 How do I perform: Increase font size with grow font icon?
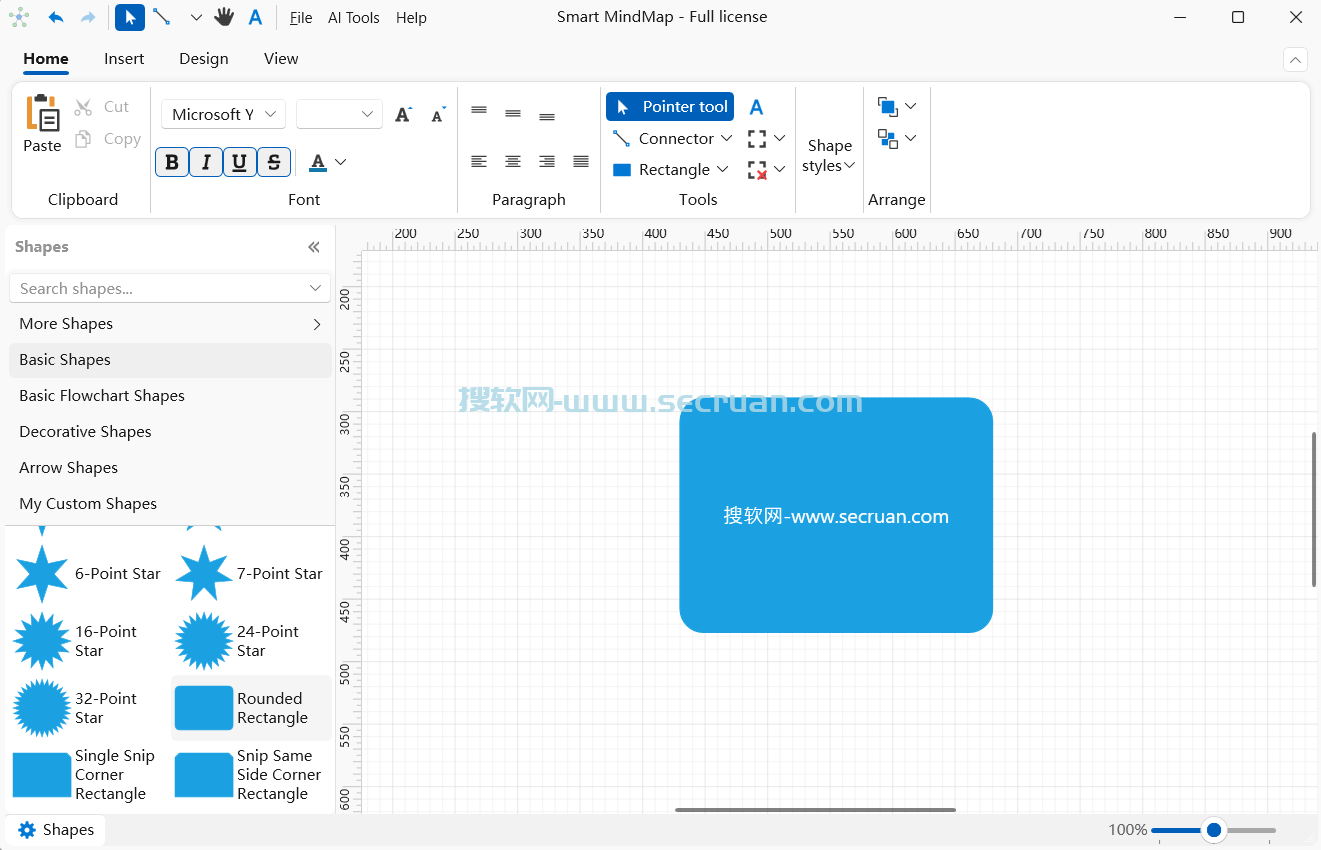click(403, 114)
